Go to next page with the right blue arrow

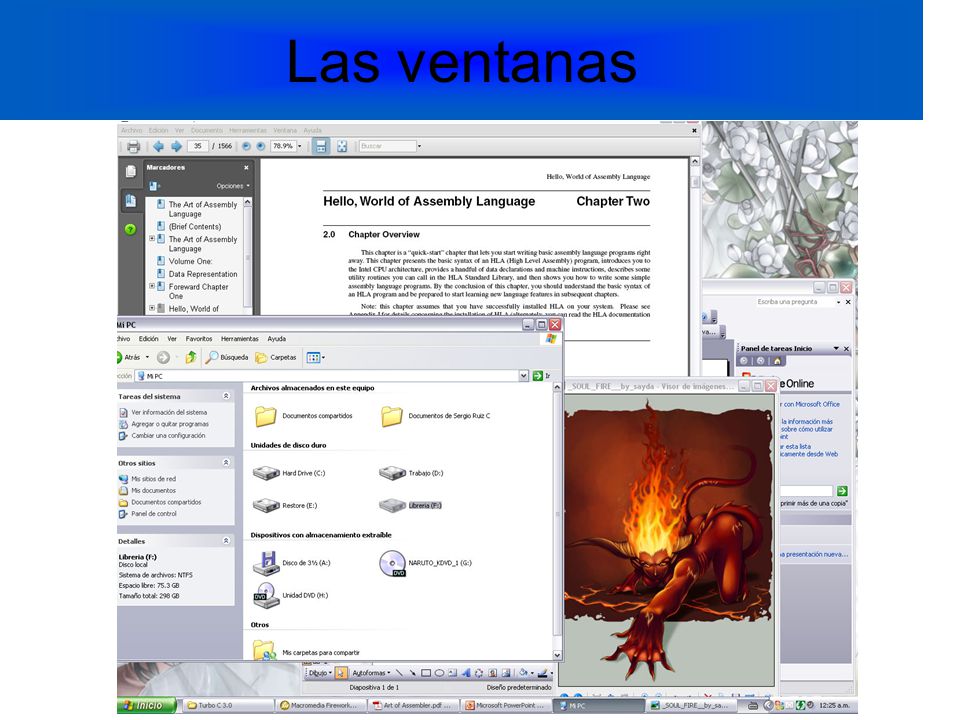pos(176,146)
